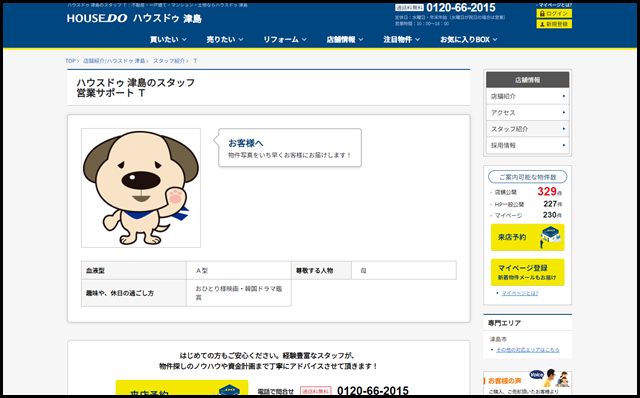
Task: Click the A型 blood type cell
Action: [239, 271]
